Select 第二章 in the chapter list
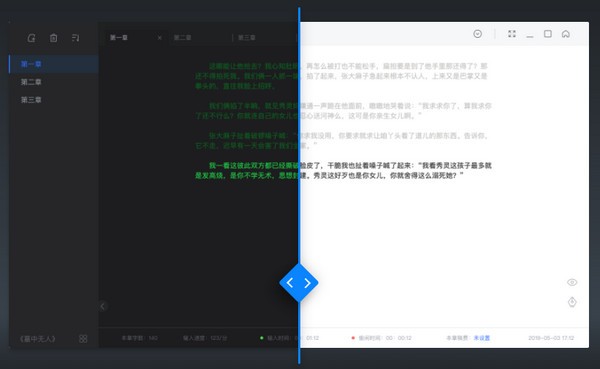 [54, 82]
